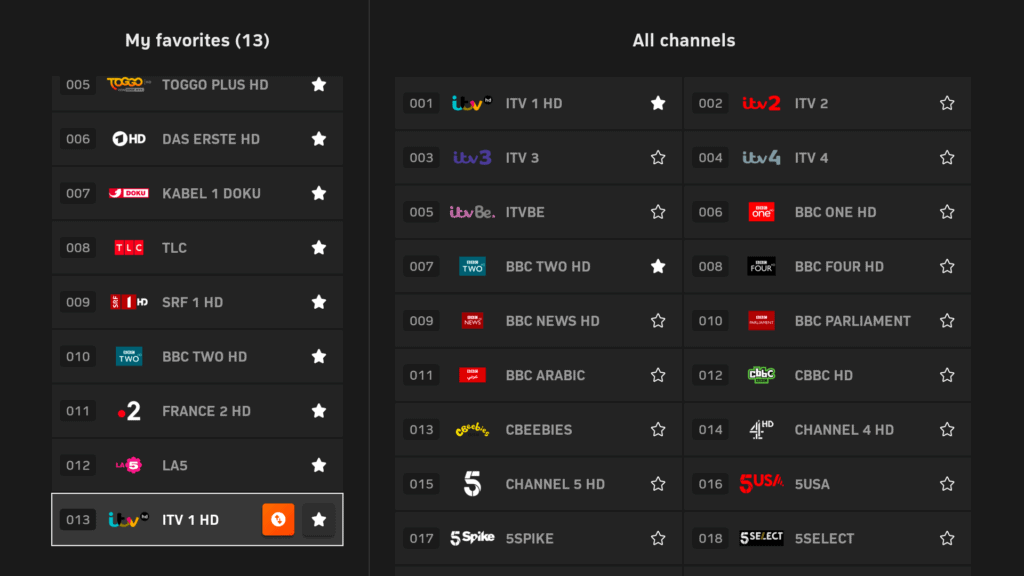Screen dimensions: 1024x576
Task: Select LA5 name in favorites
Action: (174, 466)
